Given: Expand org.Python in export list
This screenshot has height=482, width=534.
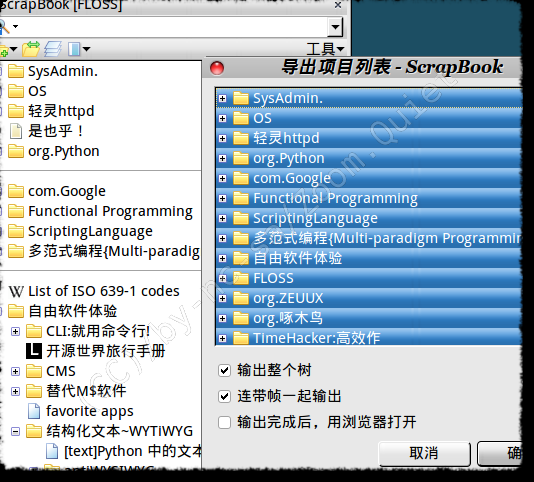Looking at the screenshot, I should coord(223,158).
